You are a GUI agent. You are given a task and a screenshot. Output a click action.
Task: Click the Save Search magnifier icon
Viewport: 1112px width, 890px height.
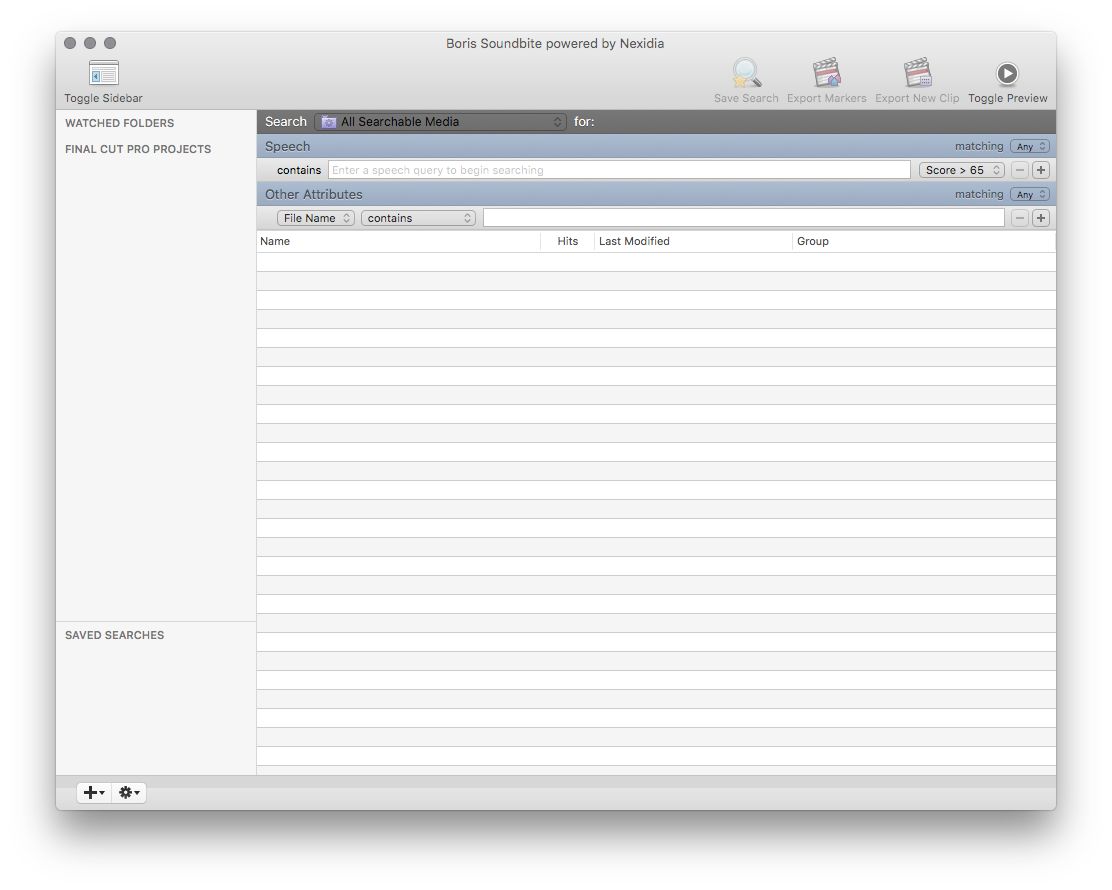(746, 74)
